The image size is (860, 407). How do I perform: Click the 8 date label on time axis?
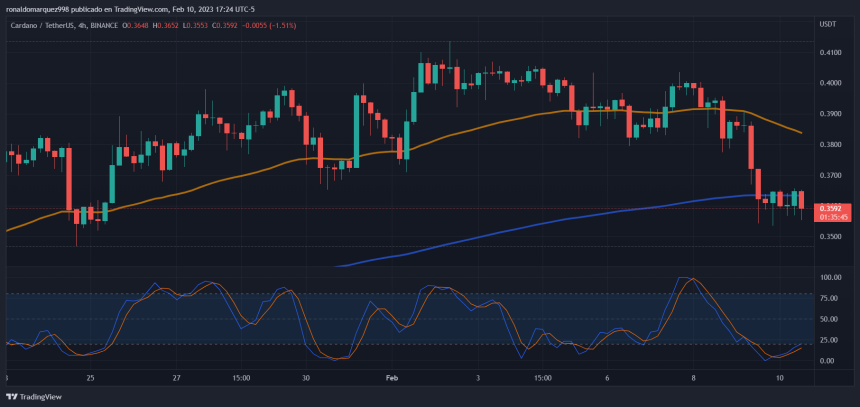click(x=693, y=378)
